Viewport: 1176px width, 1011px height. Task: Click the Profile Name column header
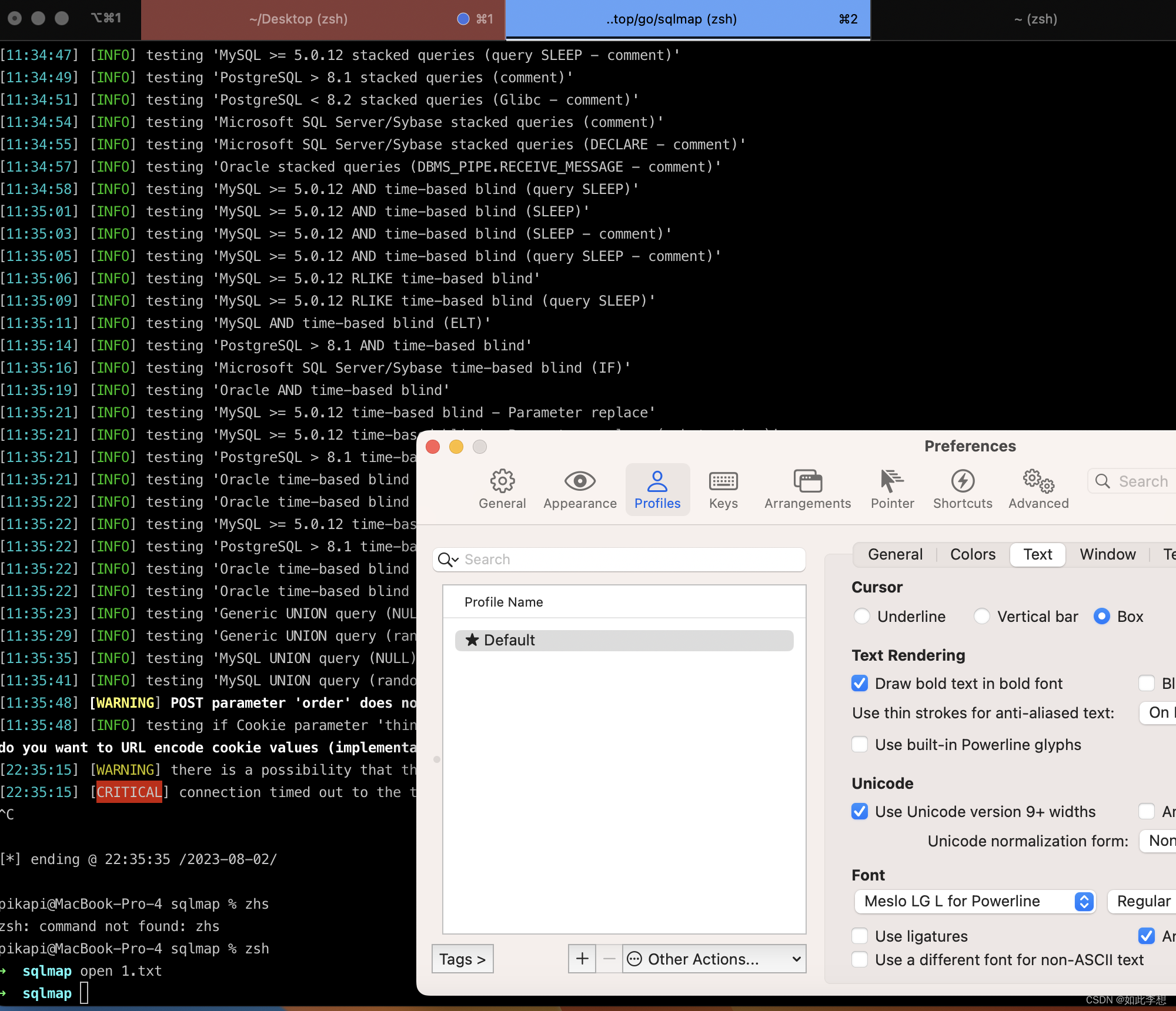tap(624, 602)
